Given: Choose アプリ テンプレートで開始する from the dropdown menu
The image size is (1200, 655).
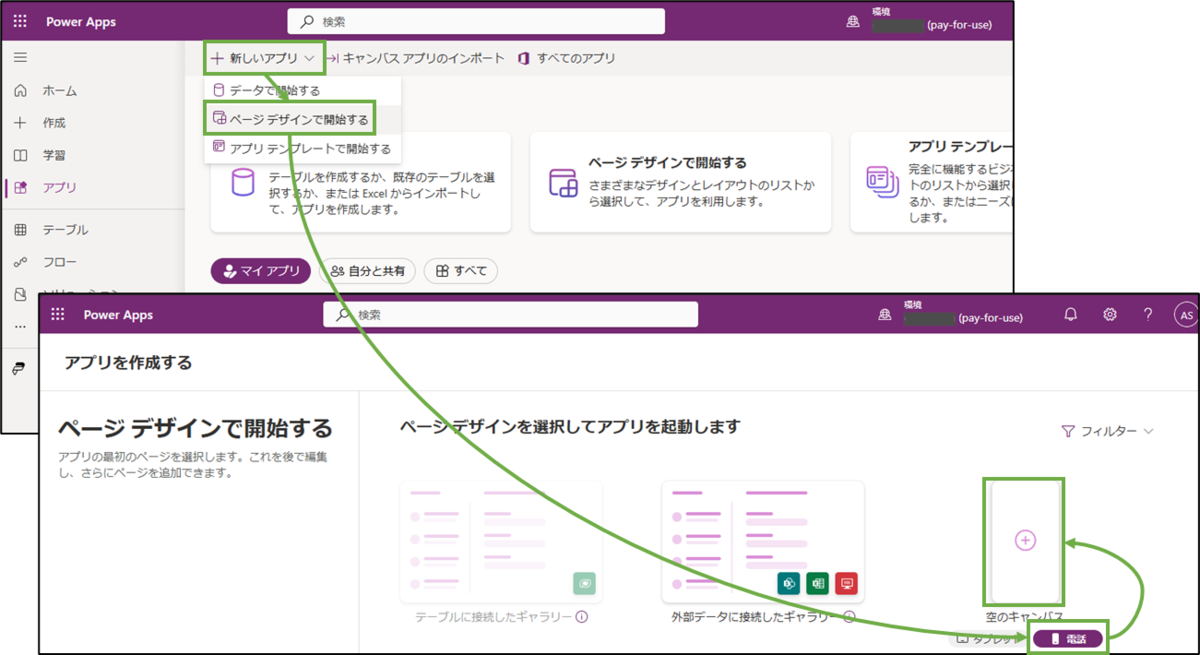Looking at the screenshot, I should pos(302,149).
